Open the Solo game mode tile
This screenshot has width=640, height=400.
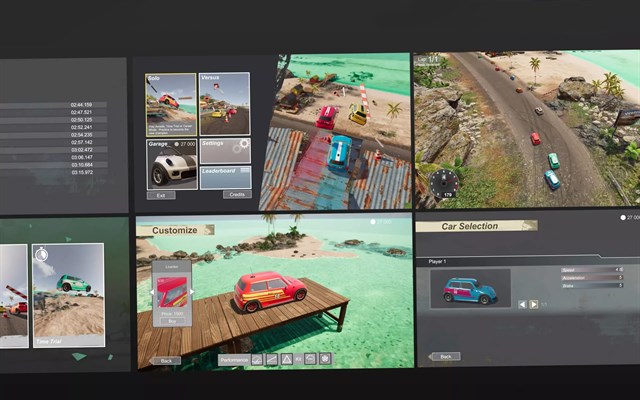coord(171,105)
